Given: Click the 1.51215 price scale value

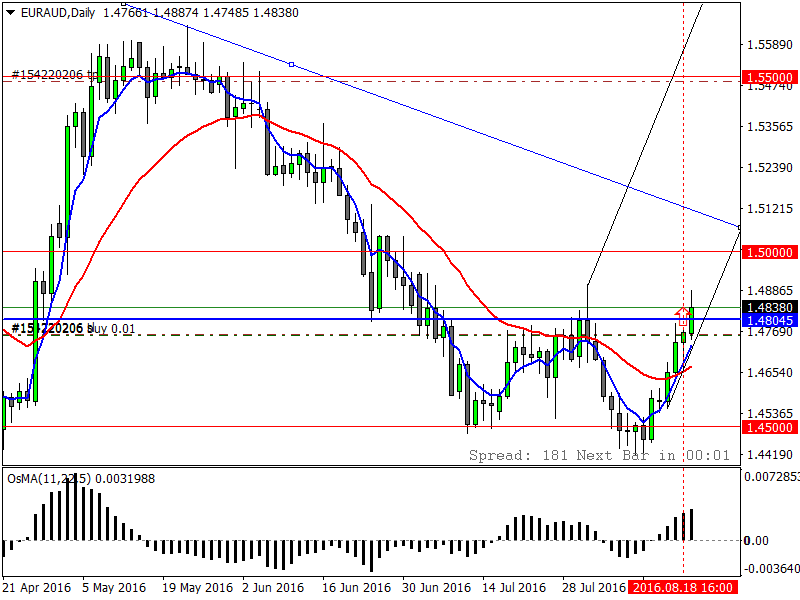Looking at the screenshot, I should [770, 208].
